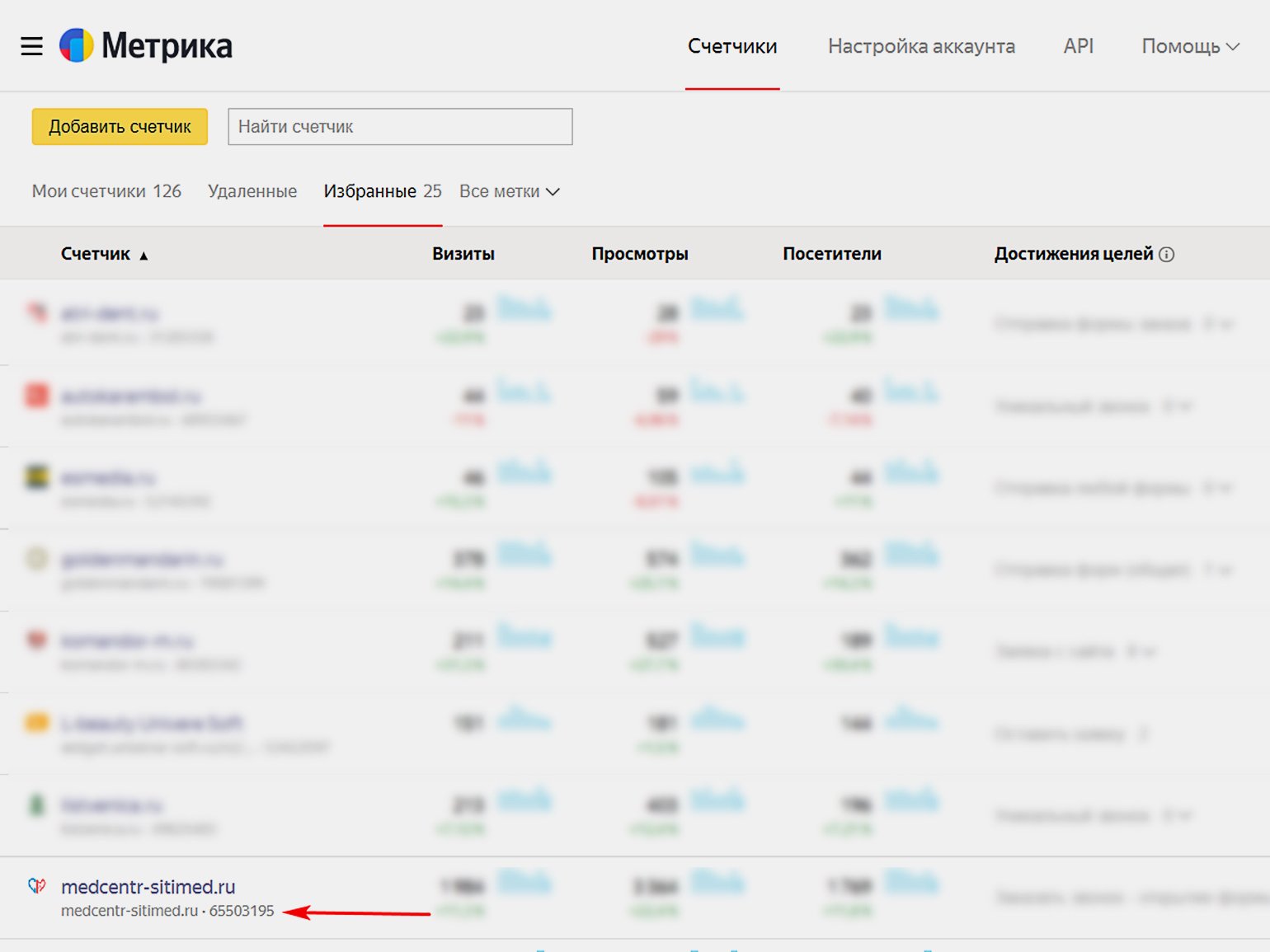Select the Избранные tab
Screen dimensions: 1270x952
tap(383, 191)
